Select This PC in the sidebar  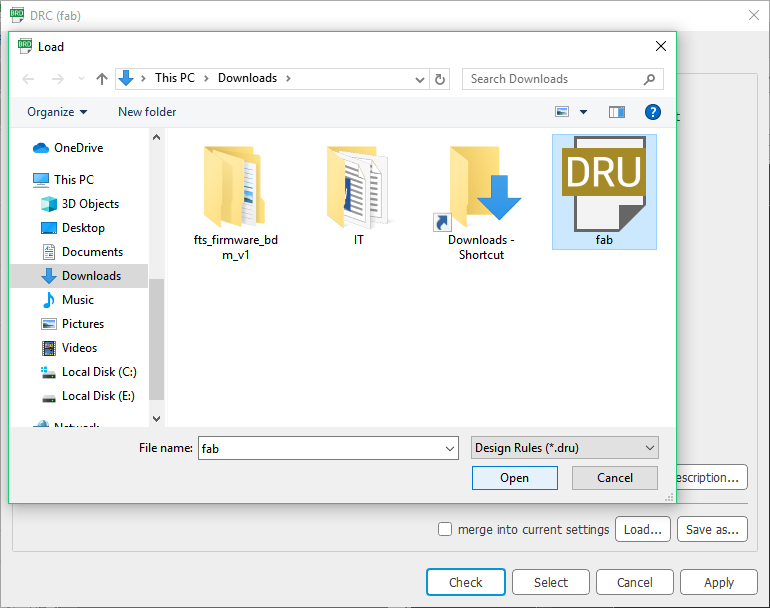coord(63,180)
